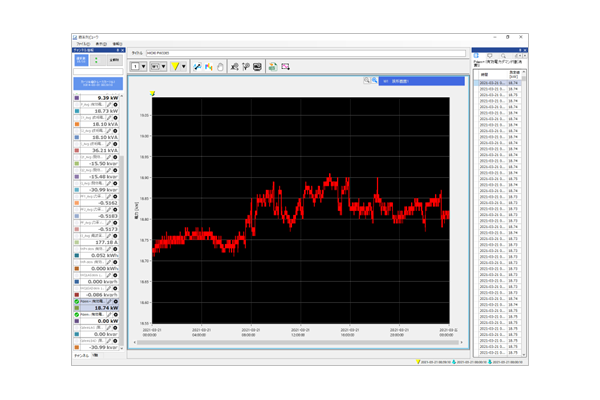Viewport: 600px width, 400px height.
Task: Activate the hand pan tool
Action: pos(220,67)
